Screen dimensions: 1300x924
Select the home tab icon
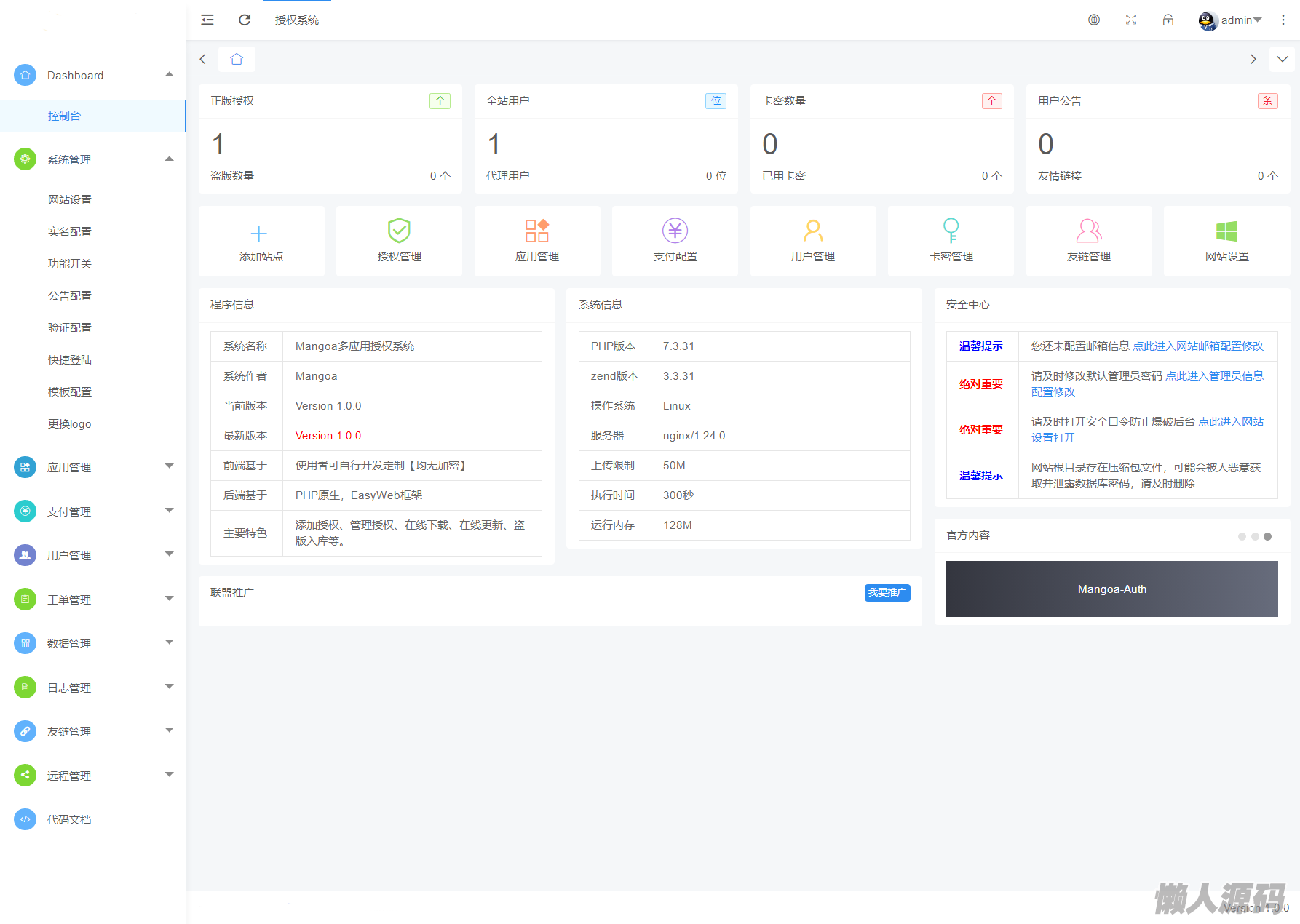237,60
